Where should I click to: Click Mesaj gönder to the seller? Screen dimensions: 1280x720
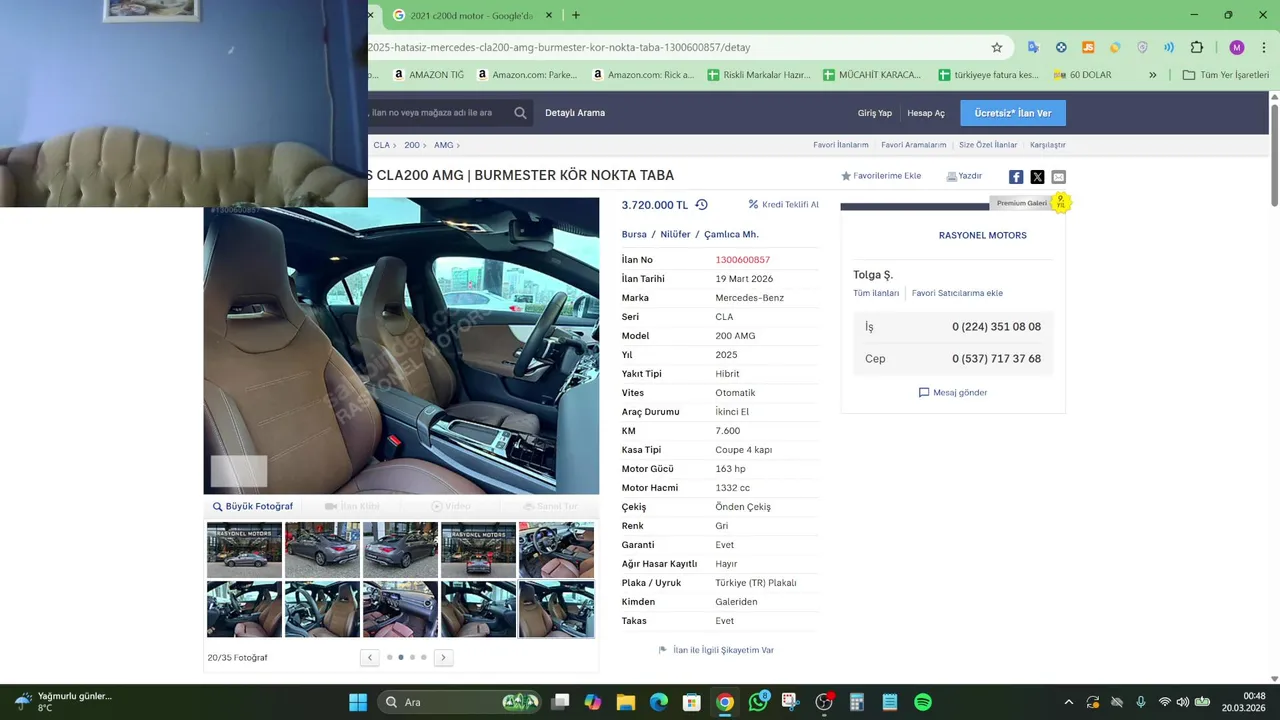pos(953,392)
